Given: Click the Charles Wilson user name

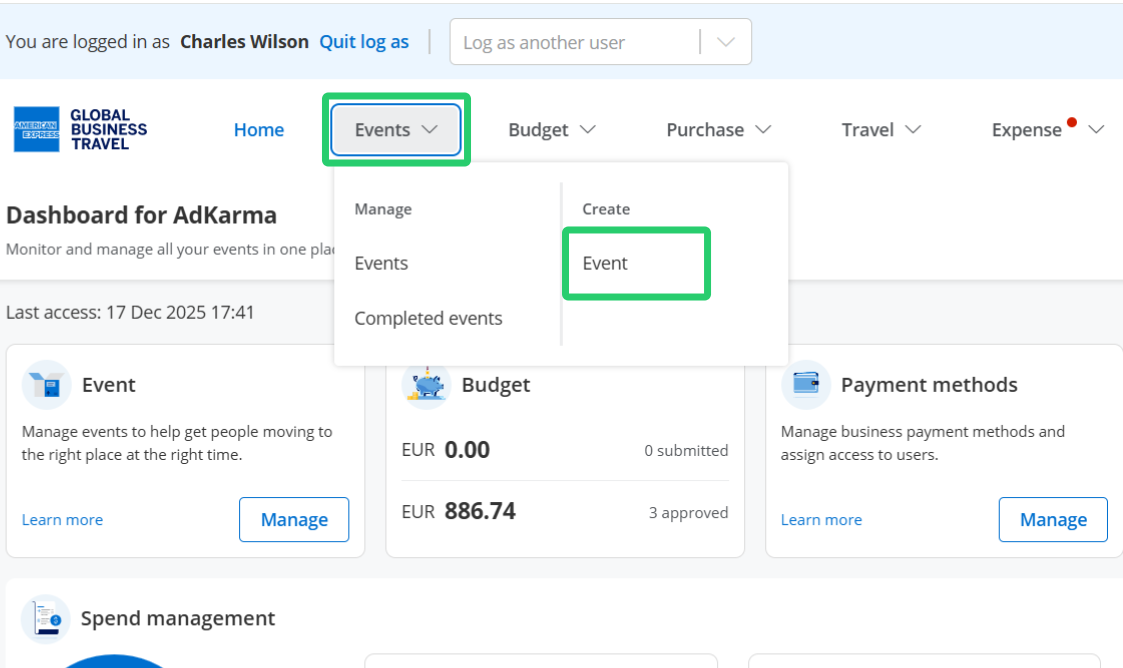Looking at the screenshot, I should [244, 42].
